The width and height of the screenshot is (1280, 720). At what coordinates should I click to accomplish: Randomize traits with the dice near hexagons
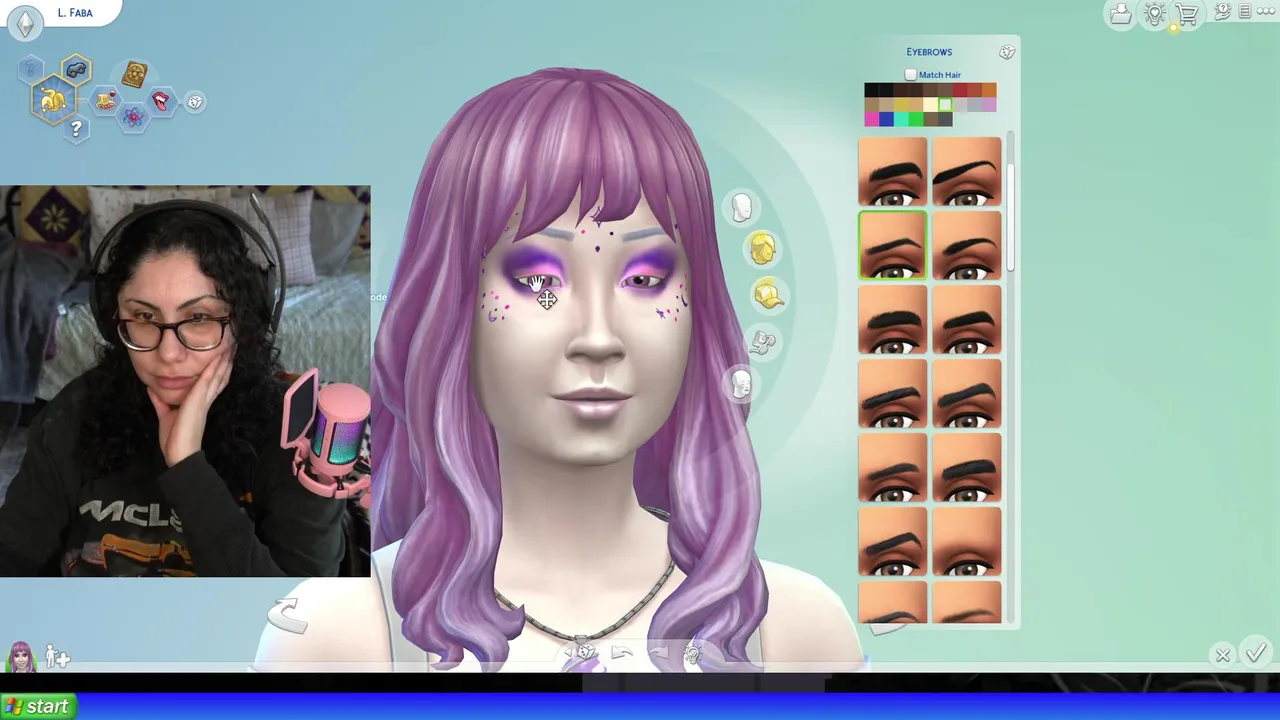[195, 102]
